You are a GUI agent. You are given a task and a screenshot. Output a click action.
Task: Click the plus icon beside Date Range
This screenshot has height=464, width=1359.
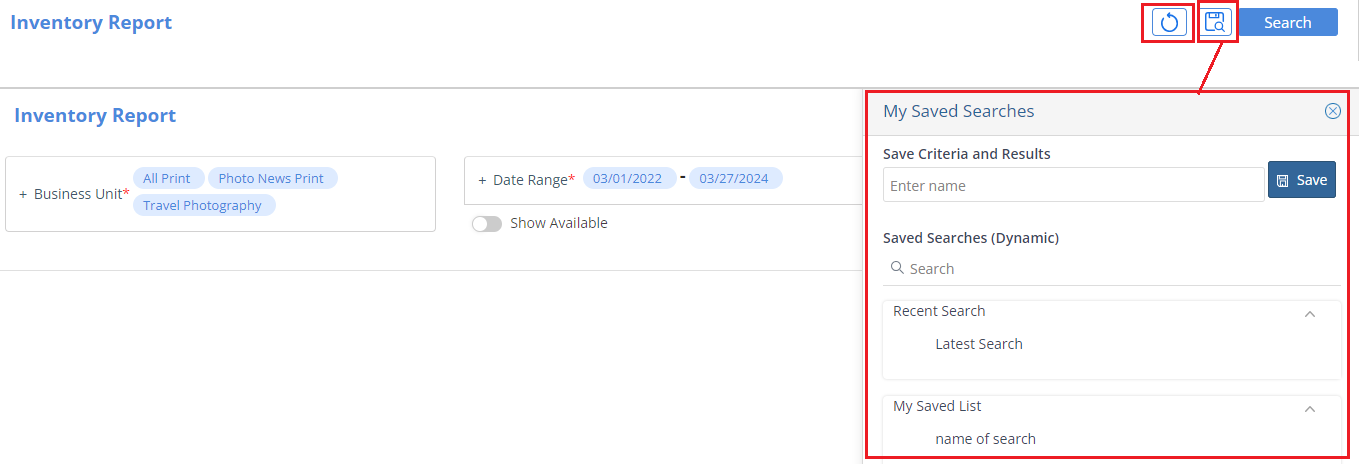click(482, 180)
